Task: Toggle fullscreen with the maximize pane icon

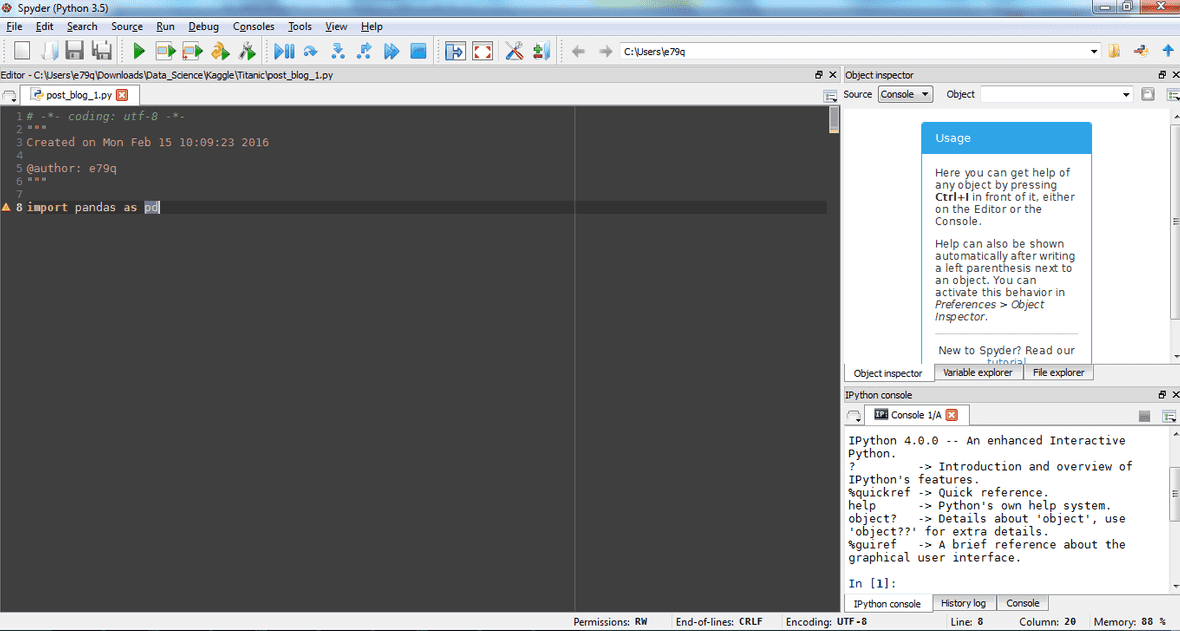Action: [482, 50]
